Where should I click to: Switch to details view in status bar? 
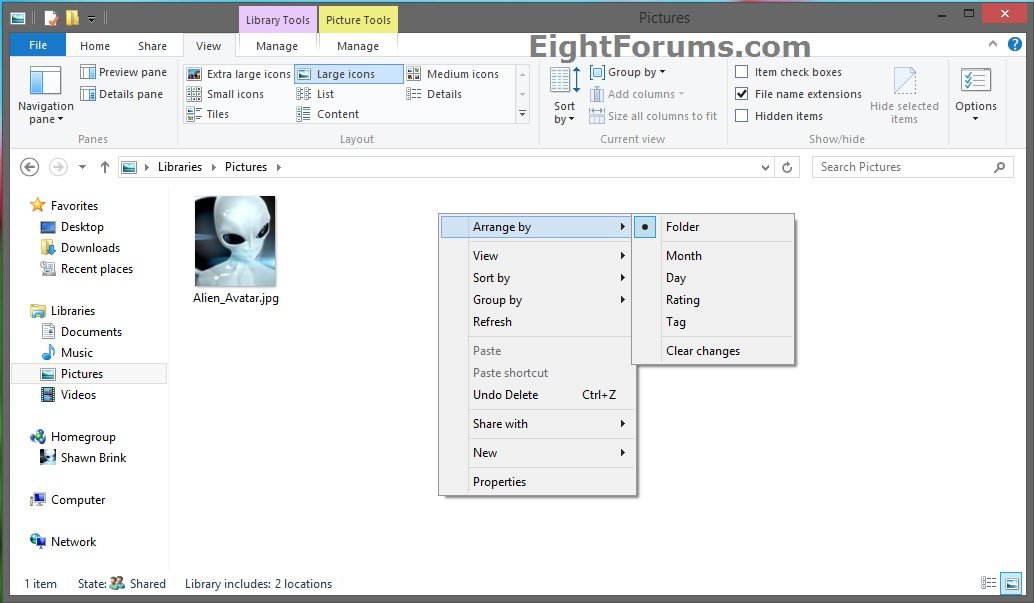click(988, 583)
